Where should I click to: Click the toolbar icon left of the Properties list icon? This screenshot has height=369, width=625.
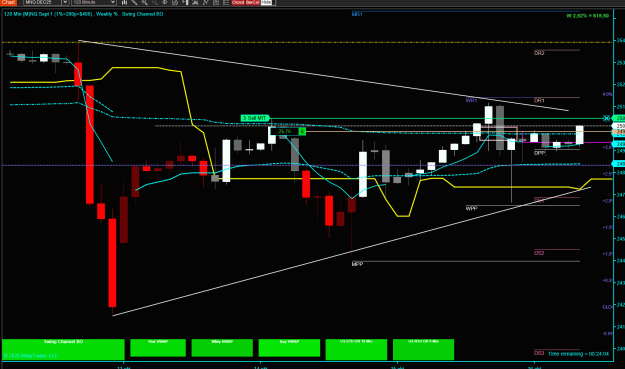pos(216,2)
